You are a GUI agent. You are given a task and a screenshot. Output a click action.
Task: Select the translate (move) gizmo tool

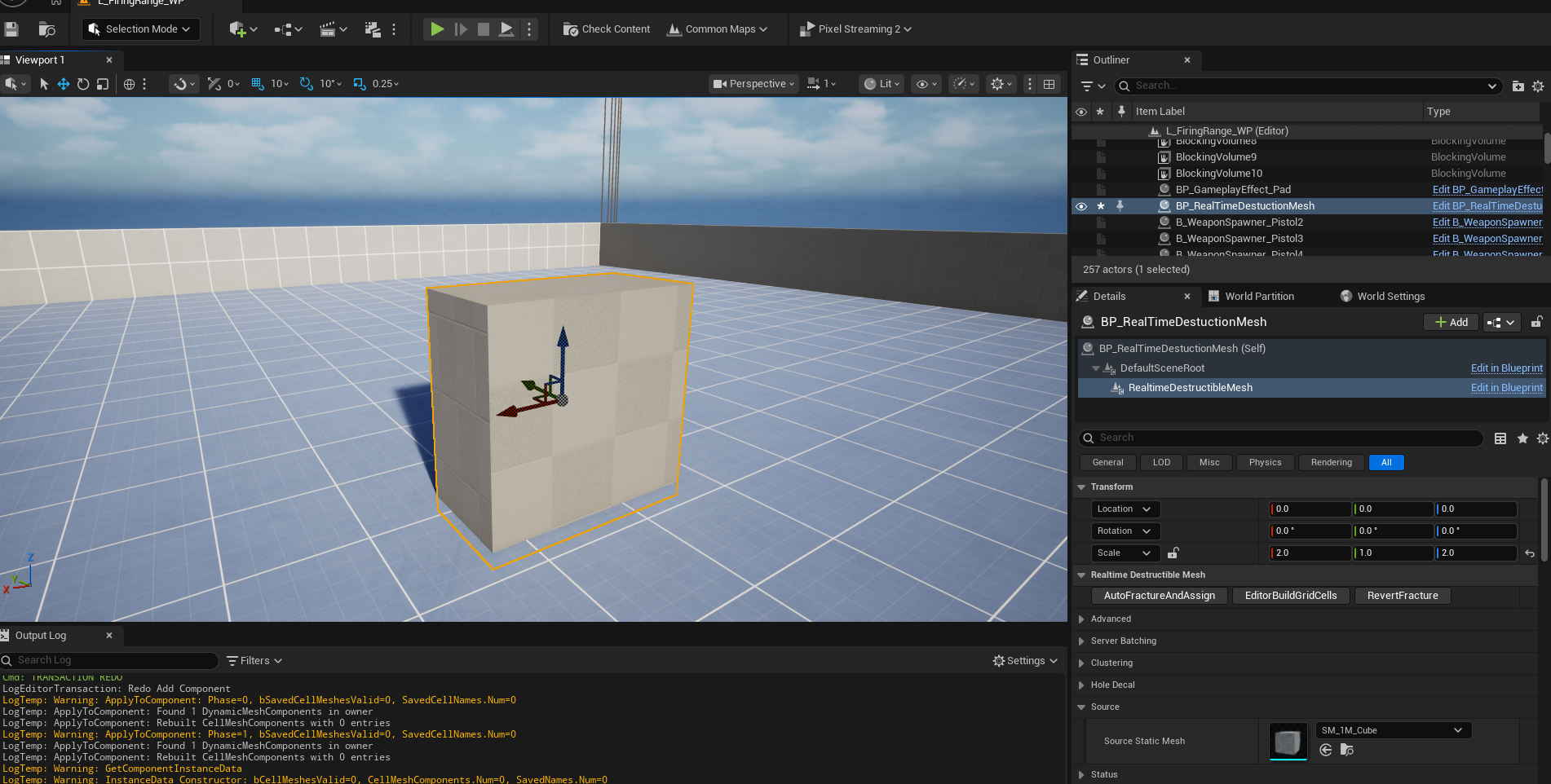(63, 84)
